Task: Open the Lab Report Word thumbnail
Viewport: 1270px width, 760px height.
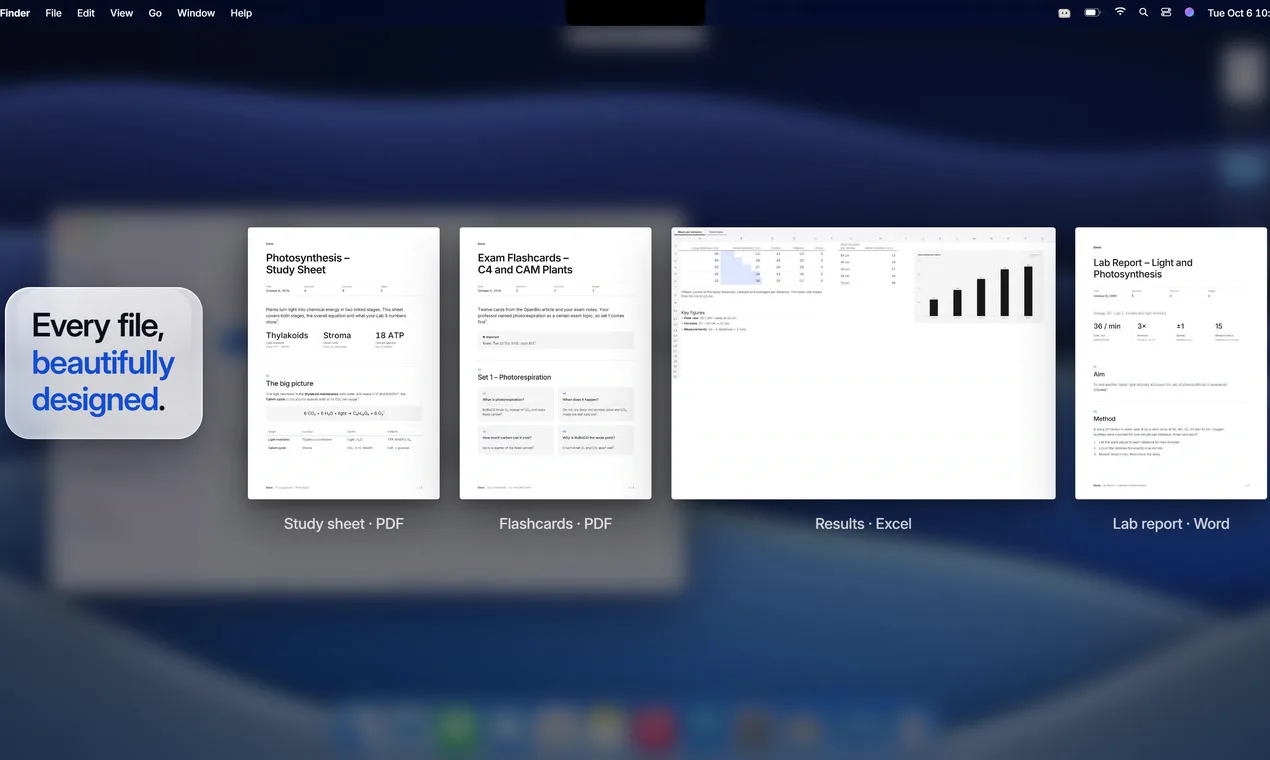Action: point(1171,363)
